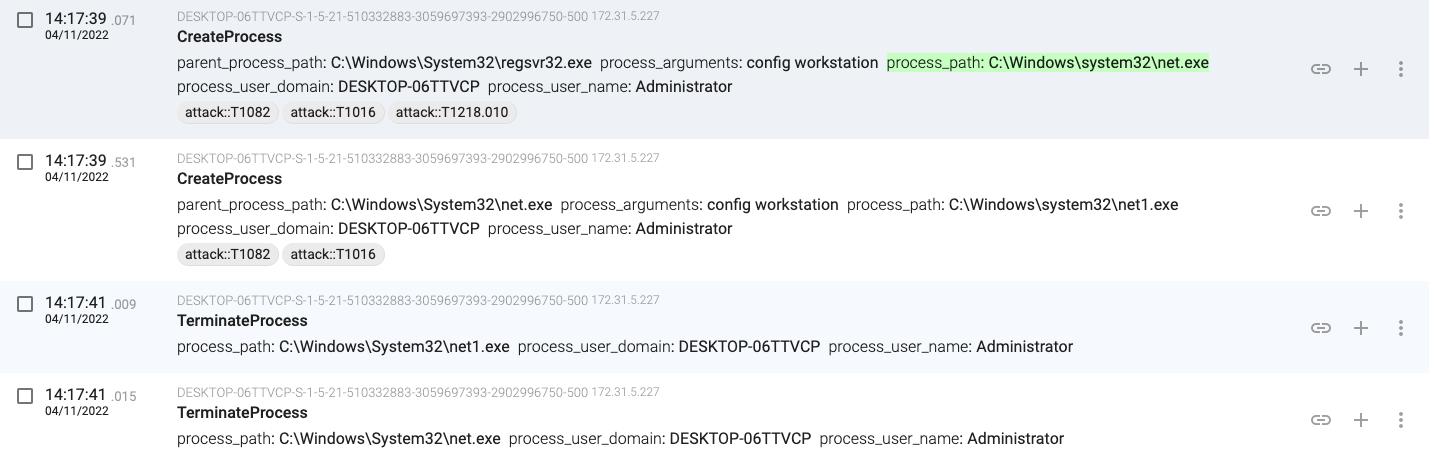
Task: Open three-dot menu for net.exe TerminateProcess event
Action: (1401, 420)
